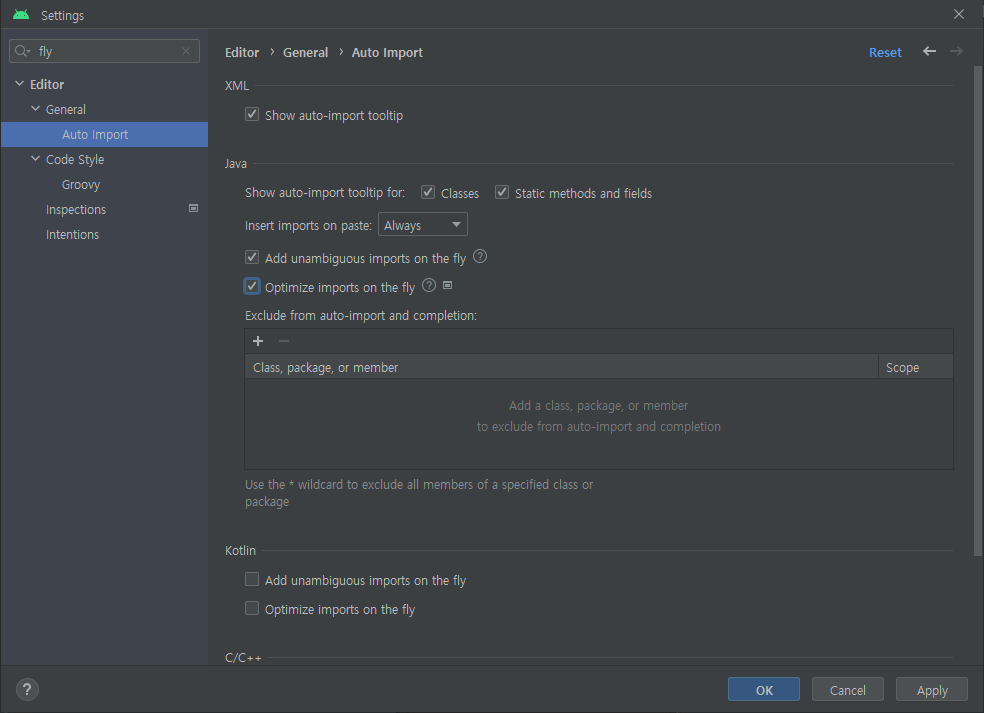This screenshot has height=713, width=984.
Task: Uncheck Java 'Add unambiguous imports on the fly'
Action: [x=252, y=257]
